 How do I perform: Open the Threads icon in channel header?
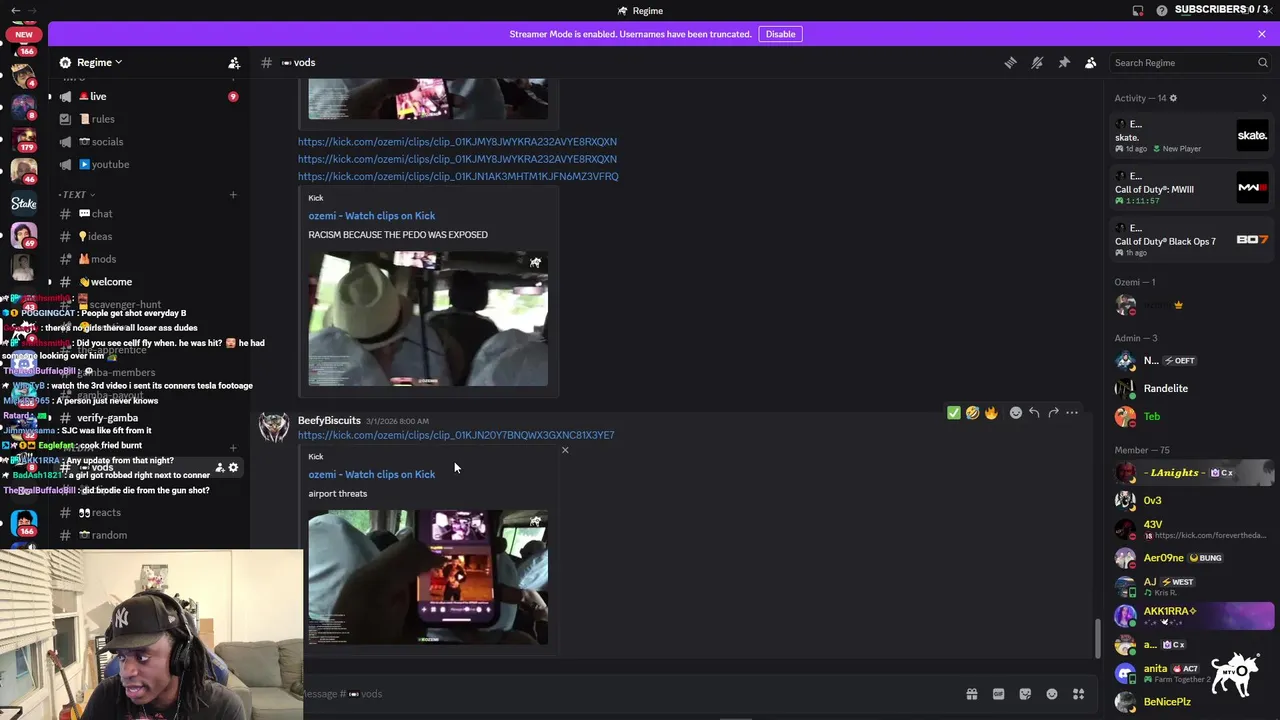pyautogui.click(x=1010, y=63)
